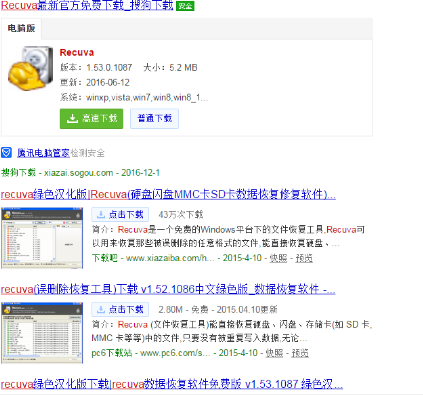The width and height of the screenshot is (423, 395).
Task: Click the green 高速下载 button
Action: [91, 118]
